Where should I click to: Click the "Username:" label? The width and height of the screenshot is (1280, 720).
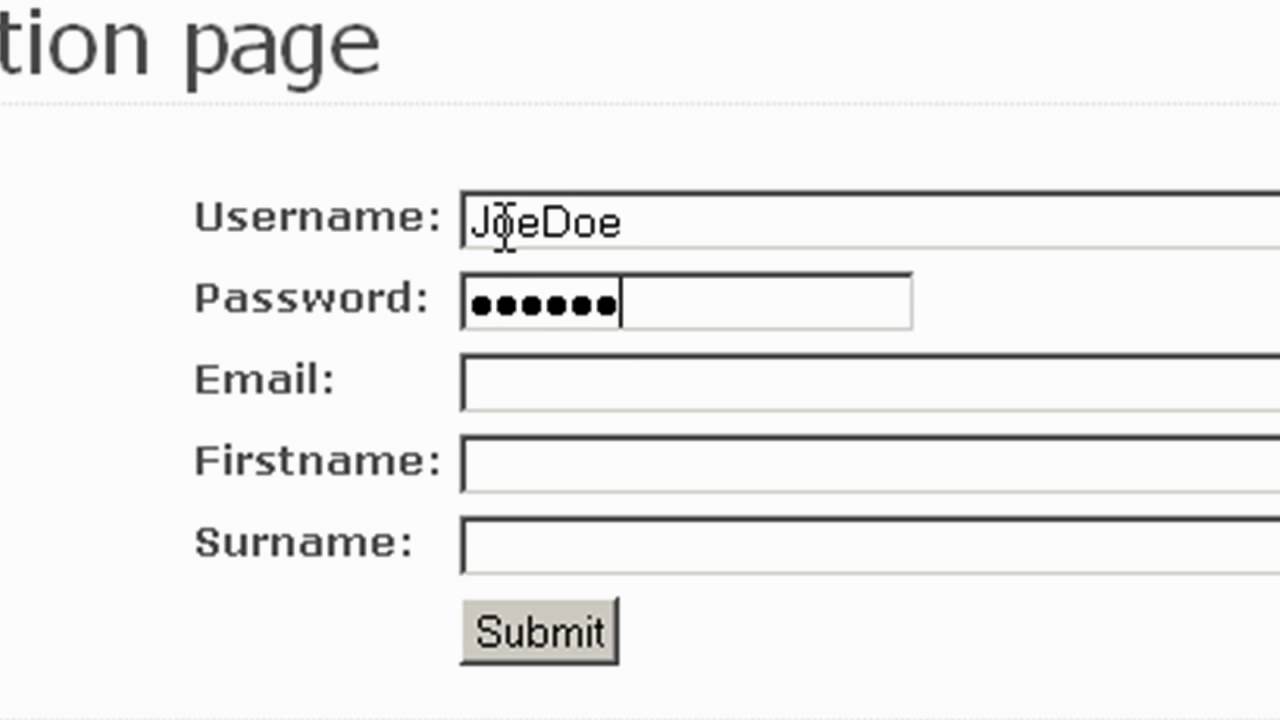point(317,218)
